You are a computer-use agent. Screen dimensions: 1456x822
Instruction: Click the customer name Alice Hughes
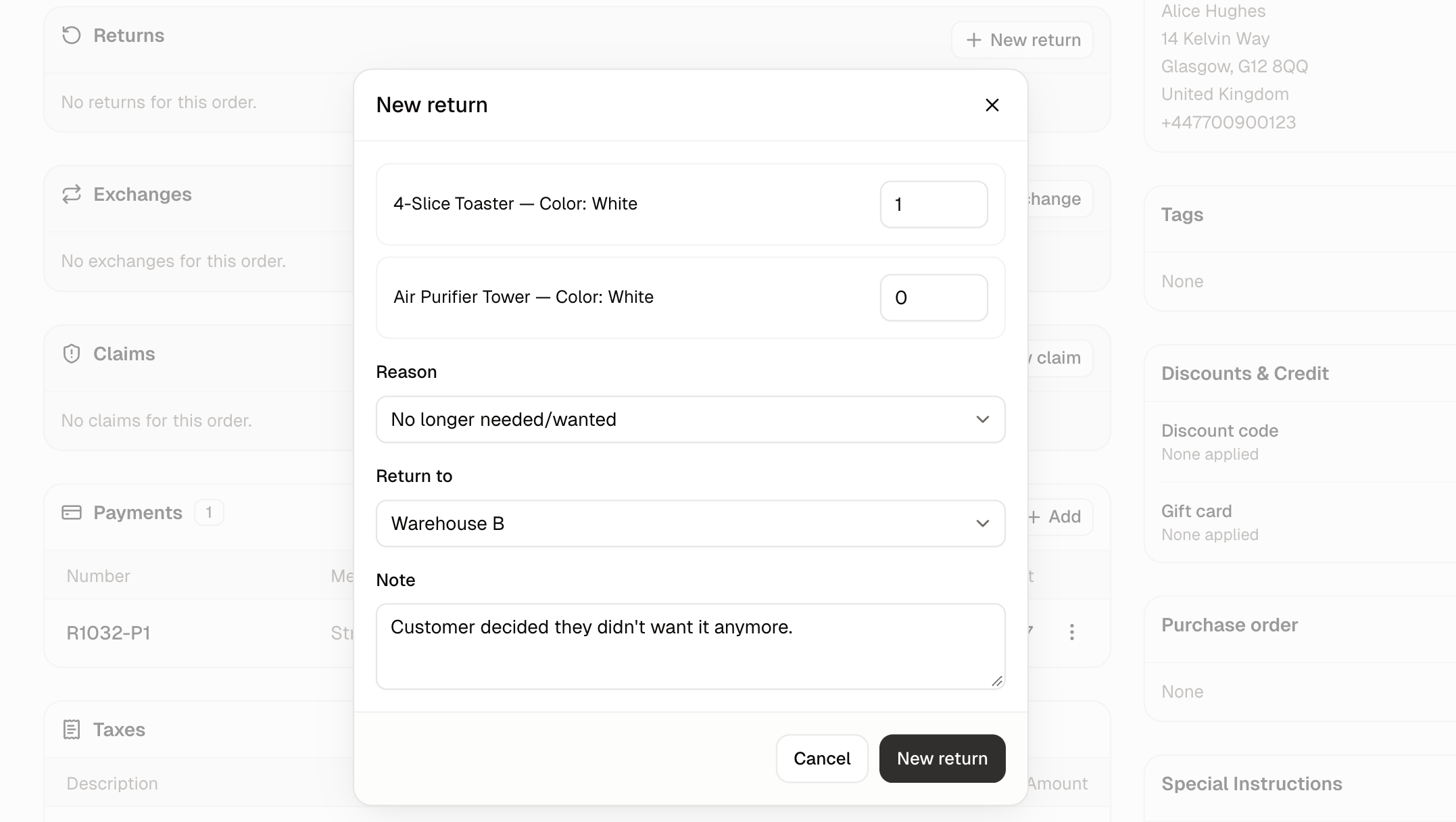pyautogui.click(x=1213, y=11)
